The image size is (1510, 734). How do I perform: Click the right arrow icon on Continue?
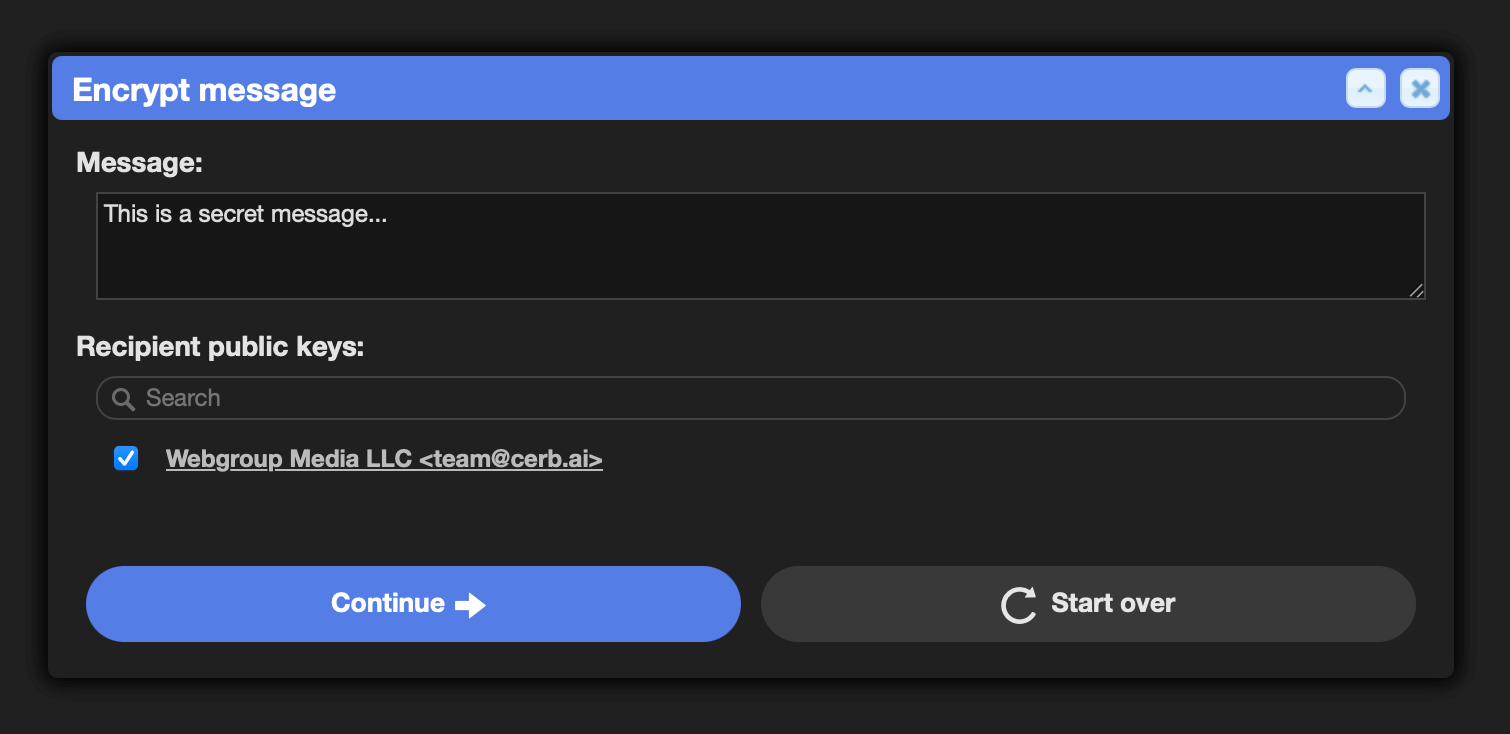pos(470,604)
